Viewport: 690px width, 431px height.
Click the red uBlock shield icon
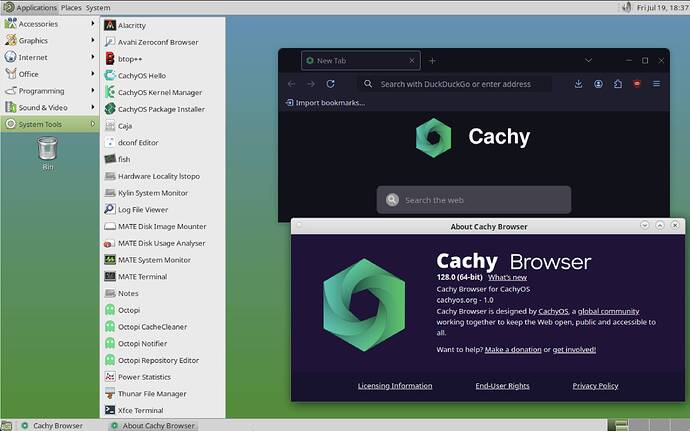pos(637,84)
